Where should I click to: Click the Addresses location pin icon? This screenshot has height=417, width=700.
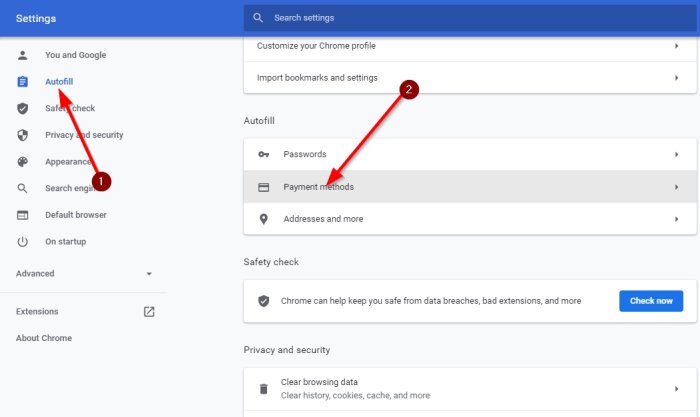(264, 219)
